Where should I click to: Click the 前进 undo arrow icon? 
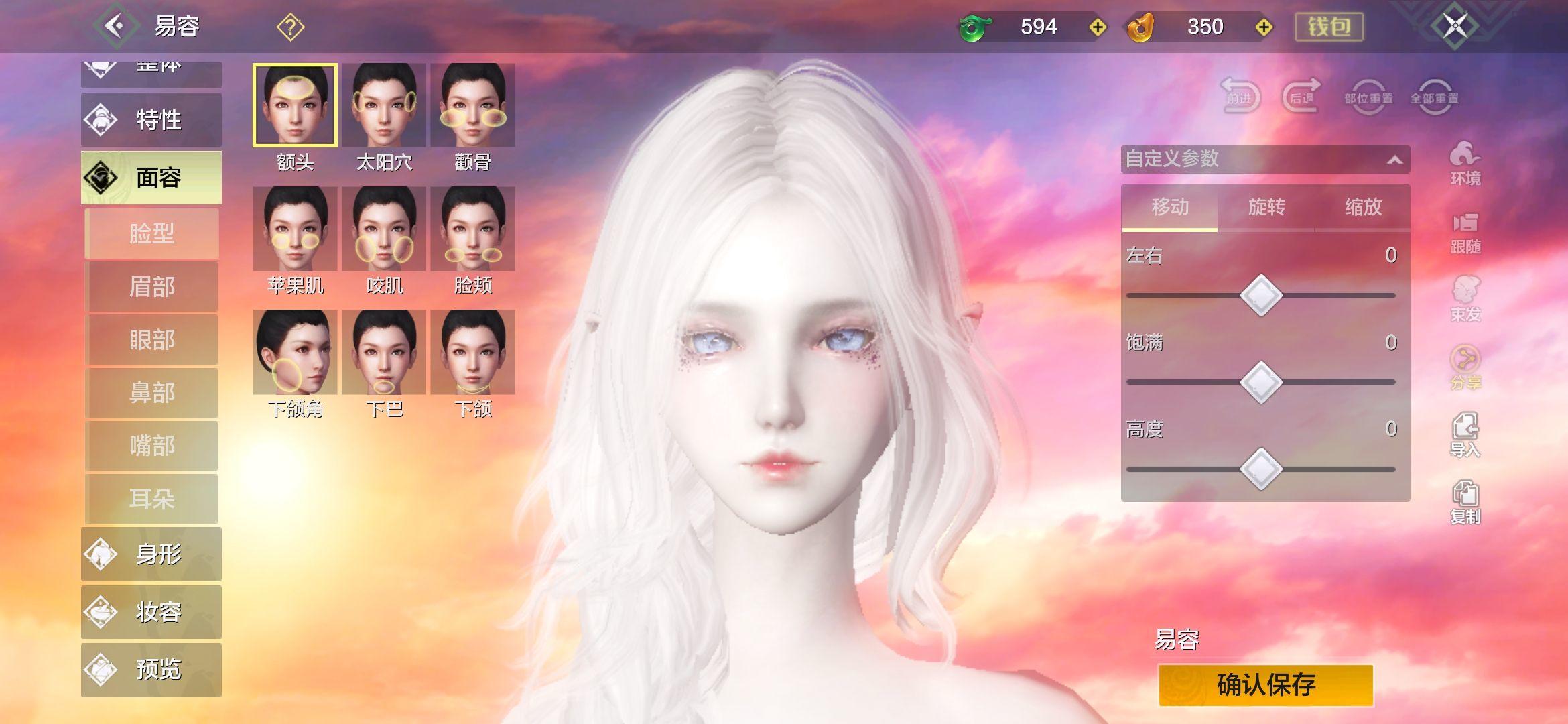click(1240, 97)
